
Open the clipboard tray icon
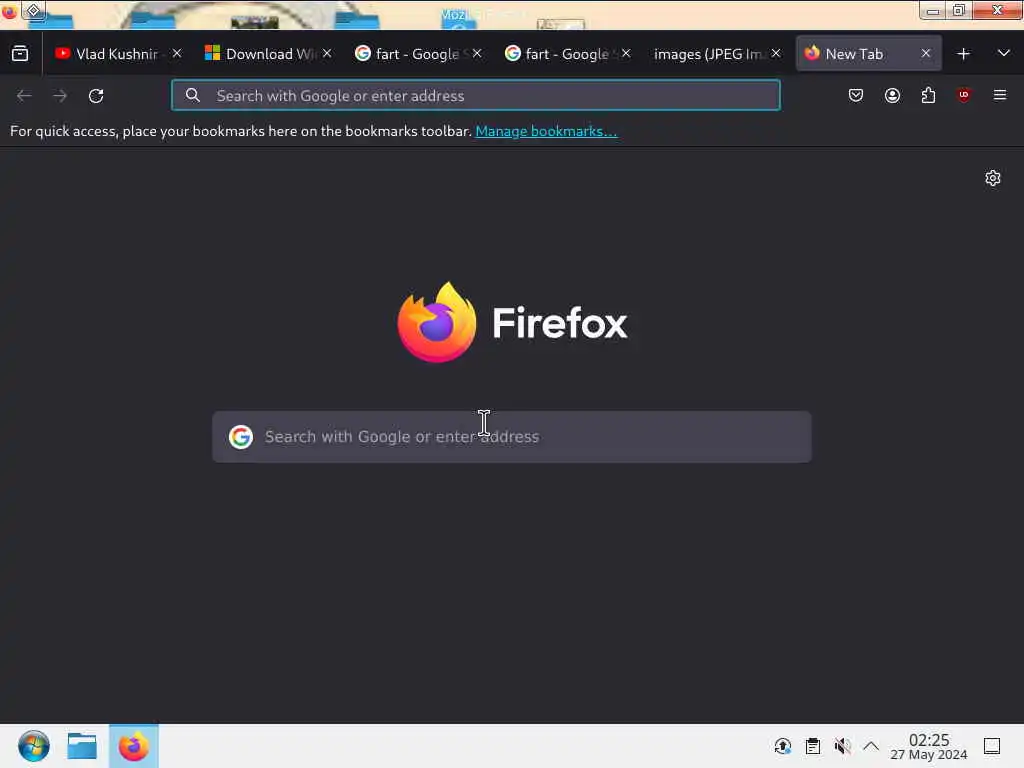812,746
